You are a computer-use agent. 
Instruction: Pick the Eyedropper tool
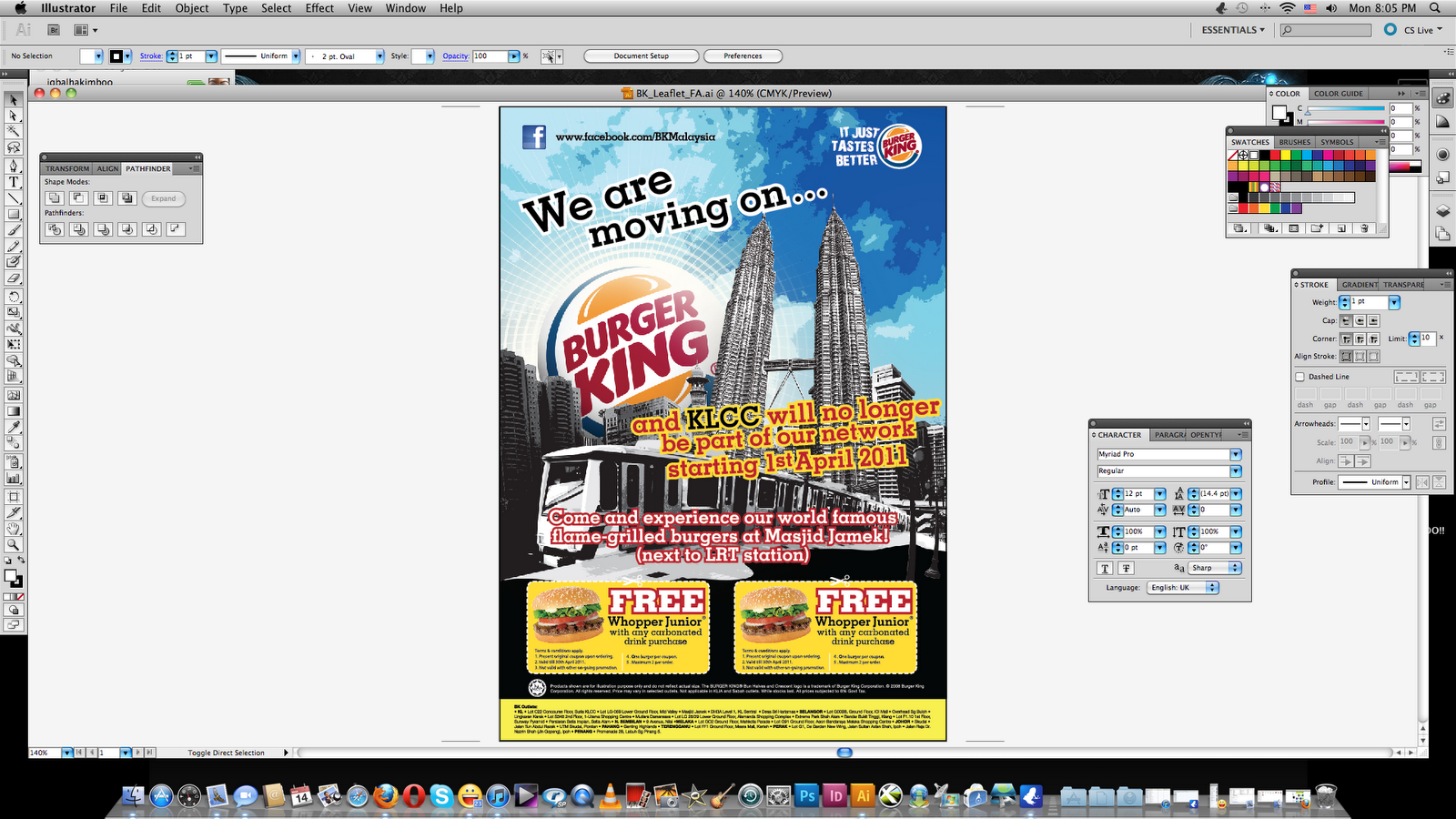click(x=14, y=428)
